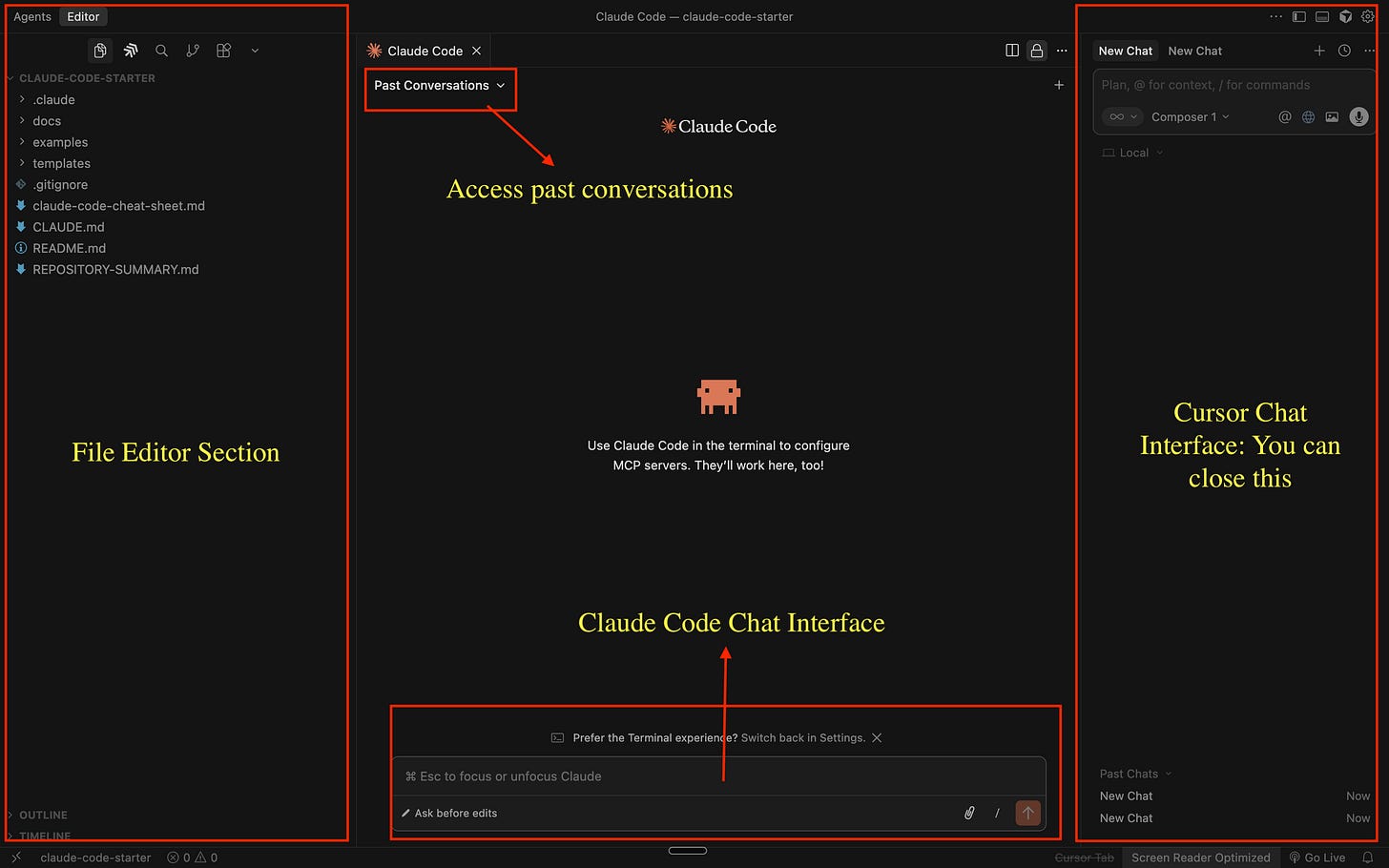Open the Extensions icon in the sidebar
This screenshot has width=1389, height=868.
click(x=223, y=50)
